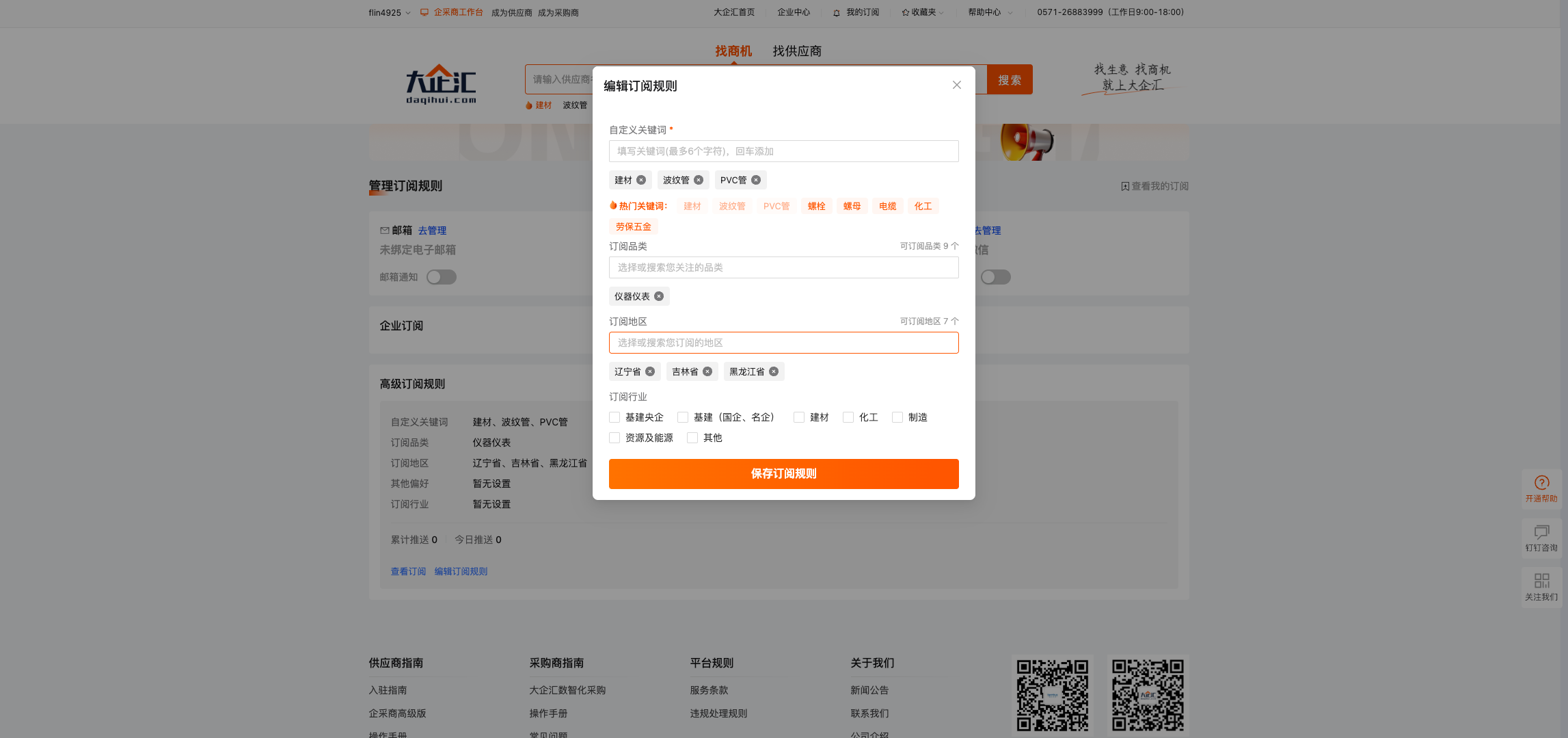
Task: Check the 建材 industry checkbox
Action: pyautogui.click(x=799, y=417)
